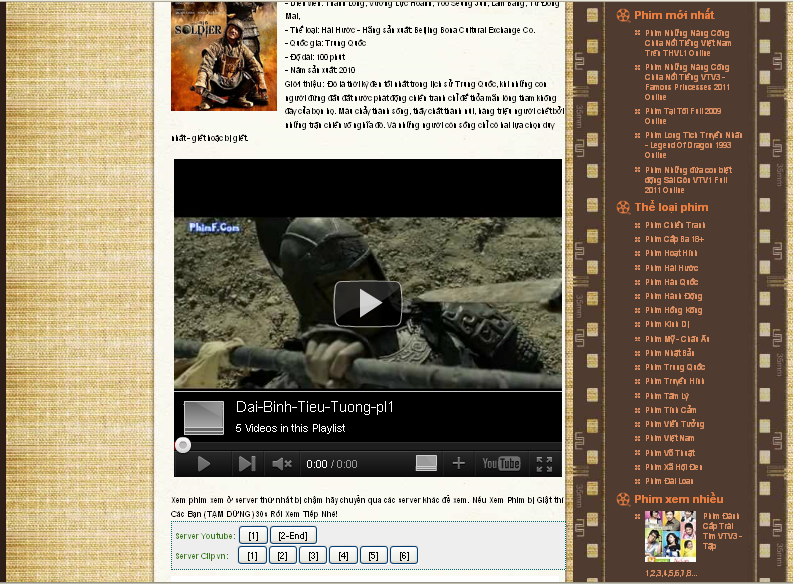Select Server Clipvn part [1]
This screenshot has width=793, height=584.
click(x=252, y=556)
